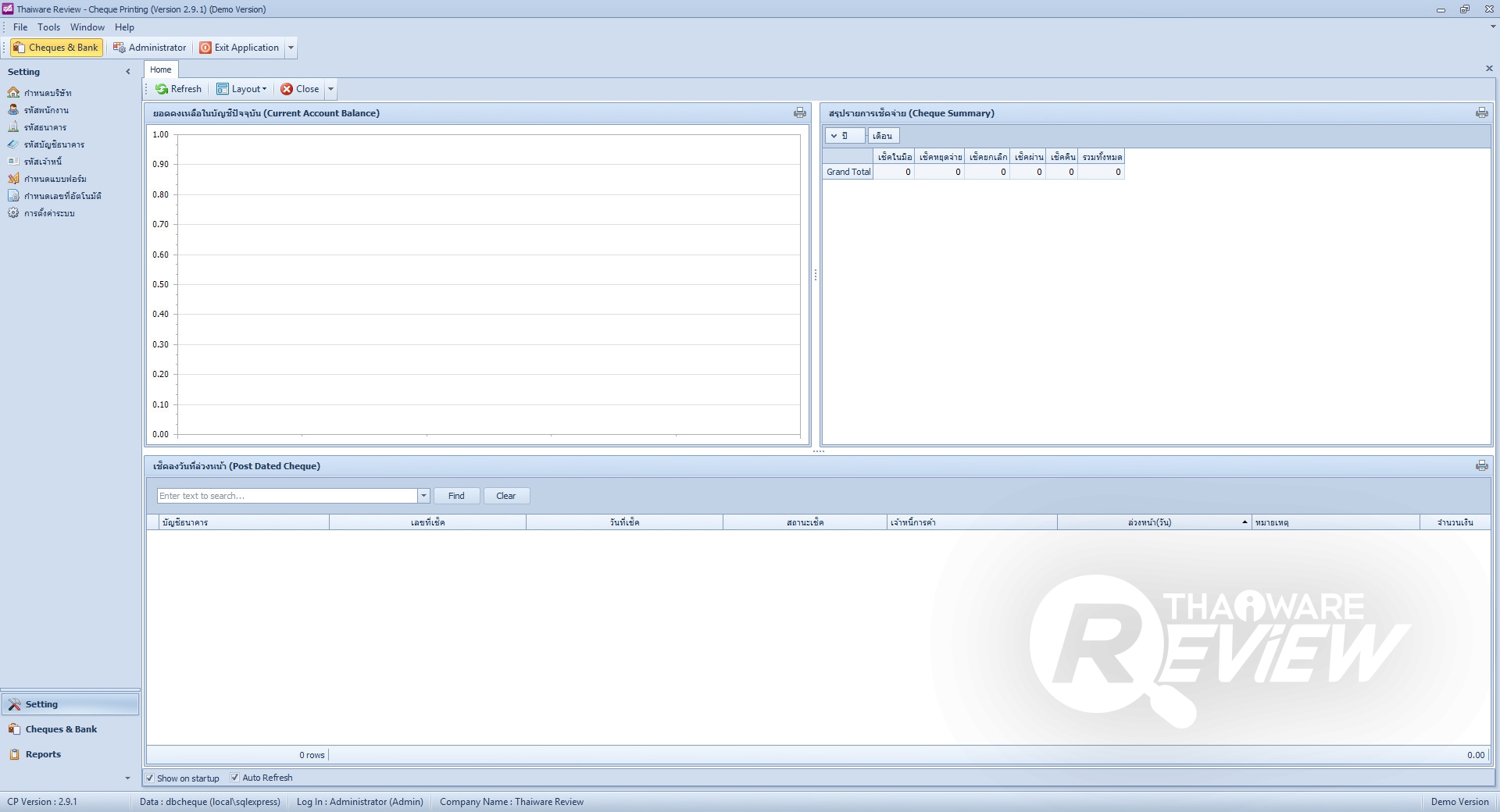Click the เช็คยกเลิก column header in summary
Viewport: 1500px width, 812px height.
987,157
